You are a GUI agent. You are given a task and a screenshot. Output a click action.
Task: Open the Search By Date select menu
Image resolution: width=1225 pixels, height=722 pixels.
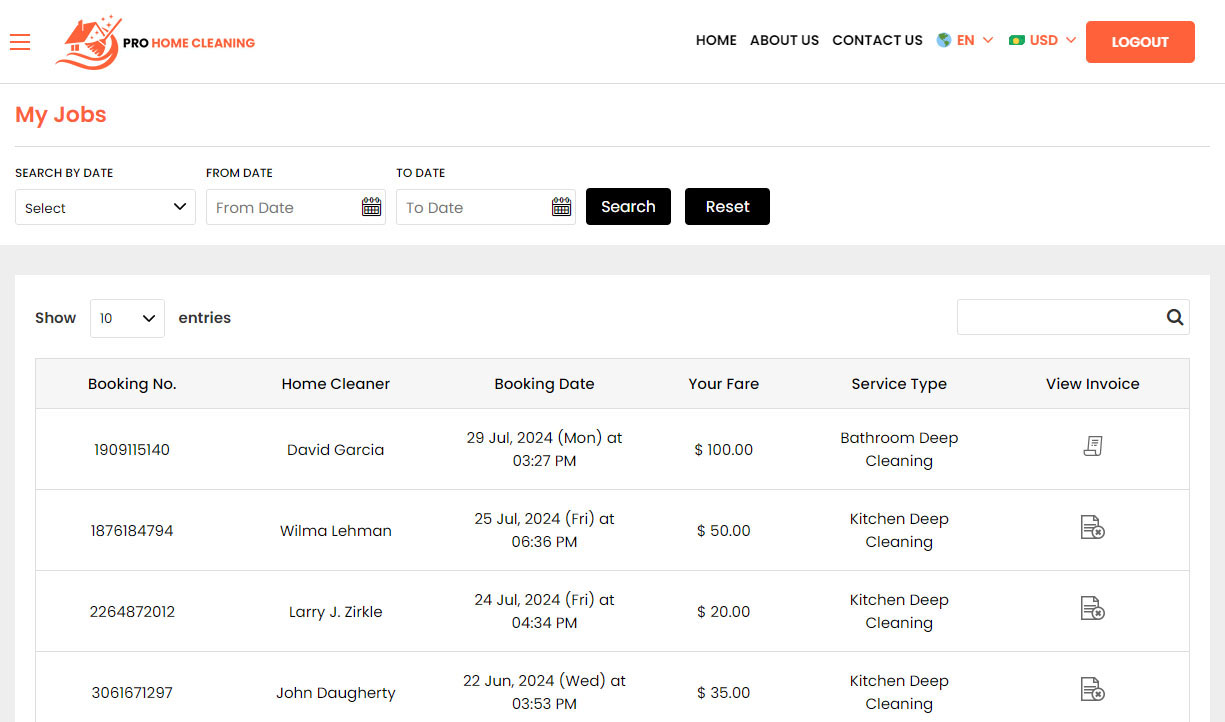(x=105, y=207)
